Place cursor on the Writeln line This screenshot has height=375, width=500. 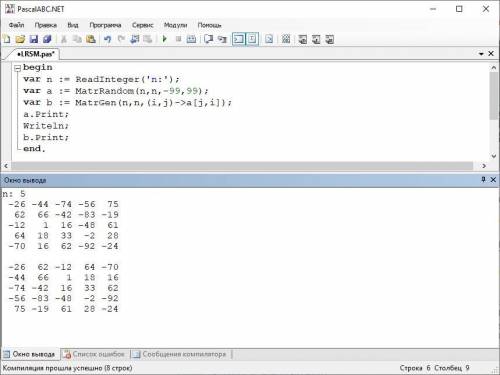click(x=46, y=126)
